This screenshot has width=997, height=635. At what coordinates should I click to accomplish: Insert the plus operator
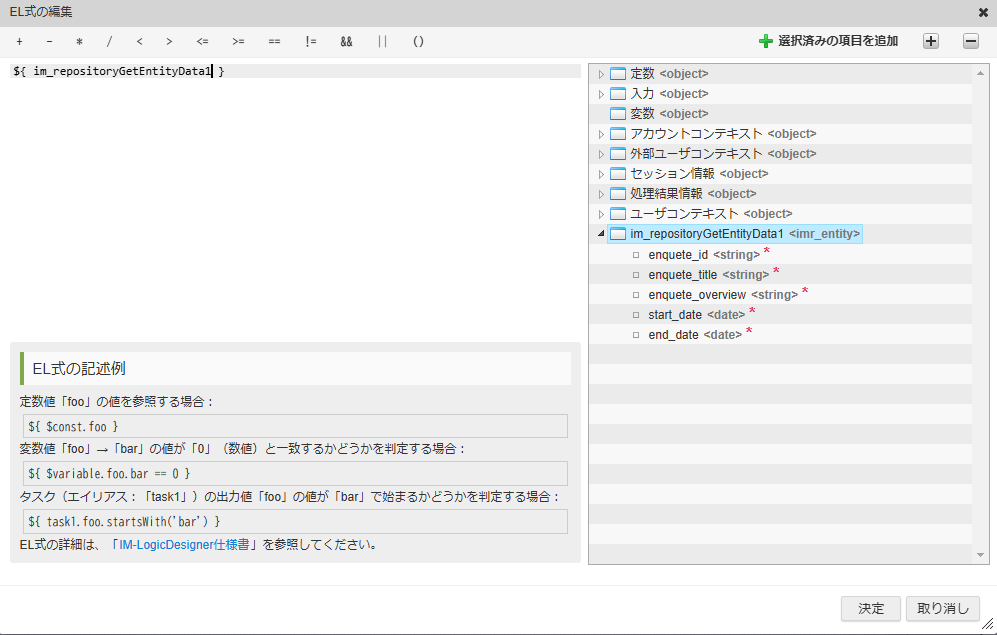pyautogui.click(x=19, y=42)
